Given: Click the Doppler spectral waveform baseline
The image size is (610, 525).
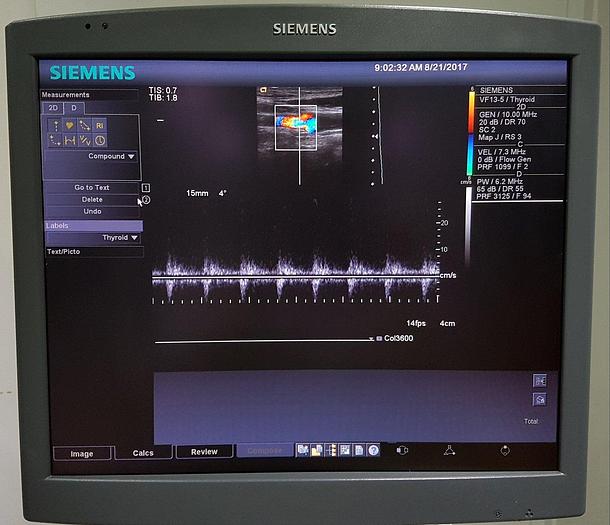Looking at the screenshot, I should (296, 276).
